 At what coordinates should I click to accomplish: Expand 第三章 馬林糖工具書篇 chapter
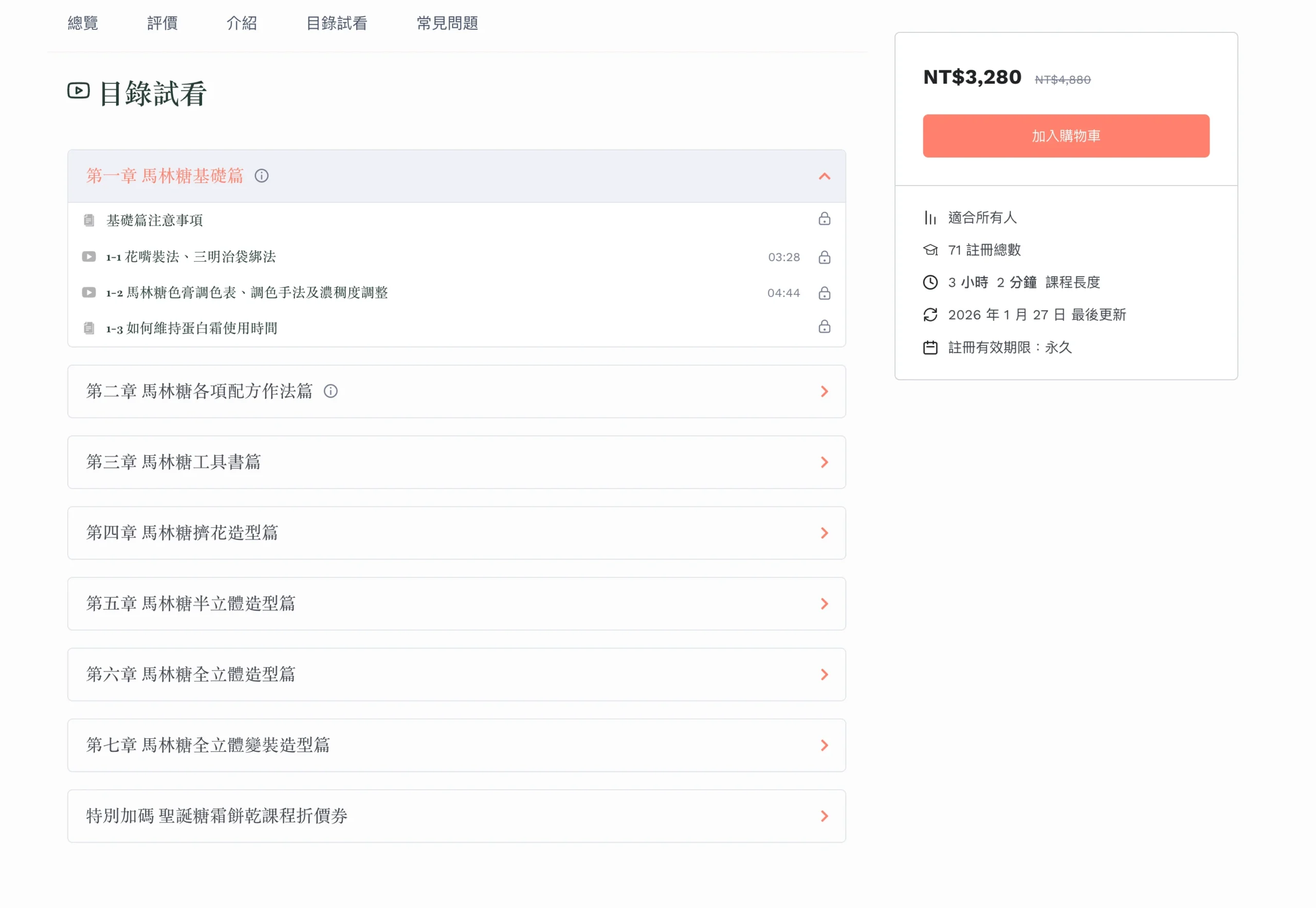tap(824, 462)
